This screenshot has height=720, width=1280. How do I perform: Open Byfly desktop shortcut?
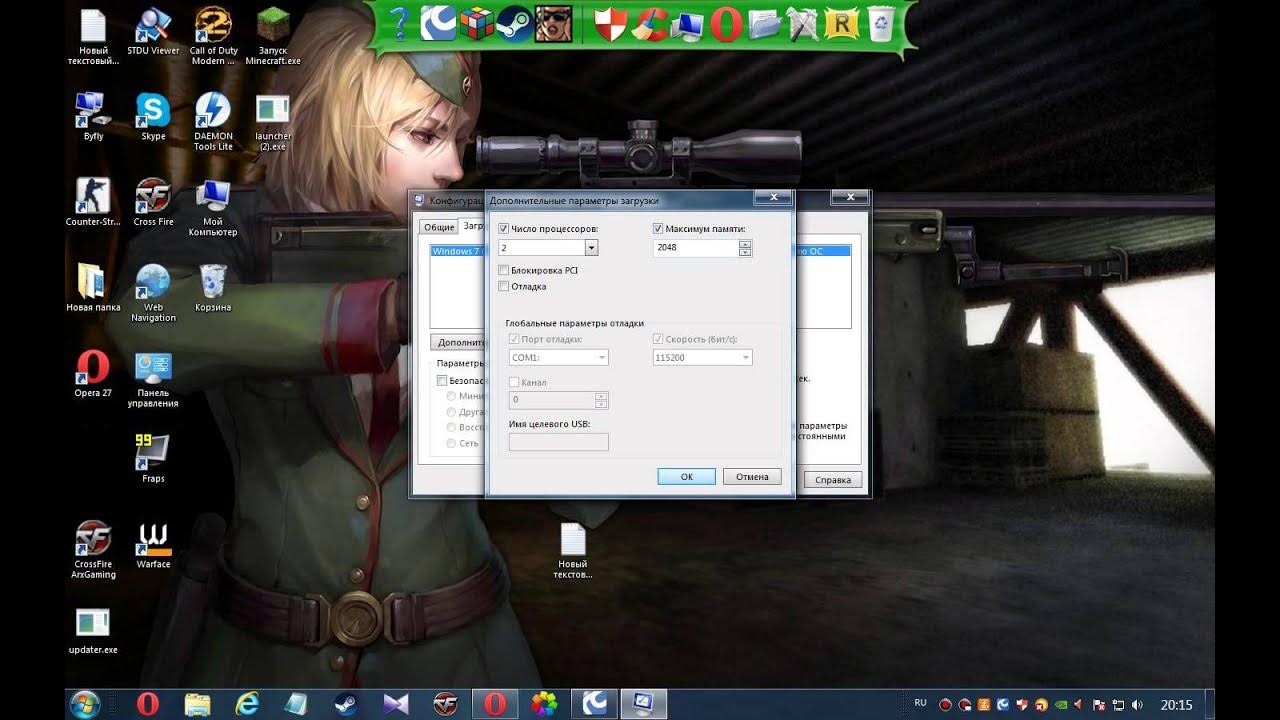(93, 117)
